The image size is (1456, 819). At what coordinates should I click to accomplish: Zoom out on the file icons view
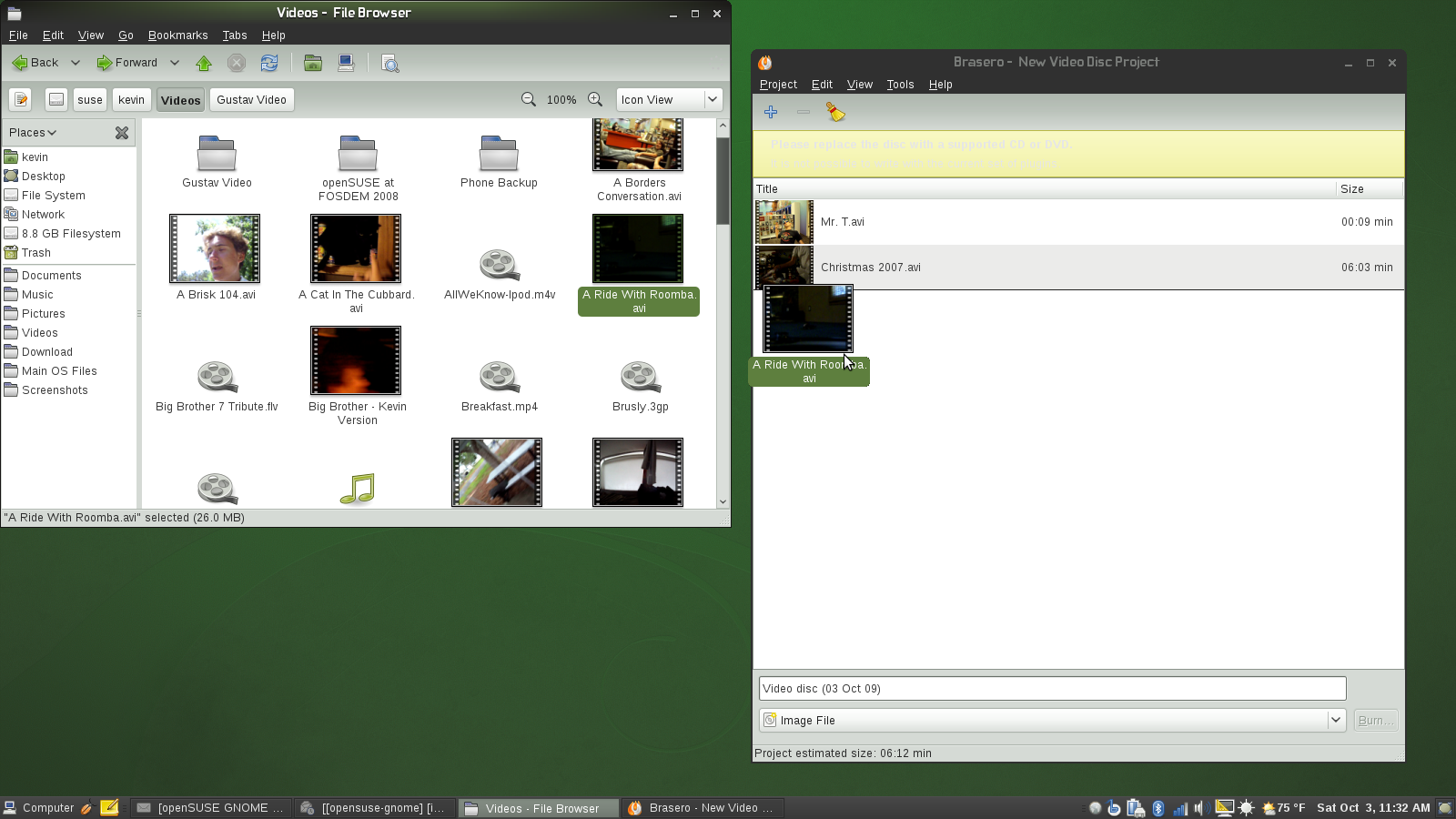click(x=528, y=99)
